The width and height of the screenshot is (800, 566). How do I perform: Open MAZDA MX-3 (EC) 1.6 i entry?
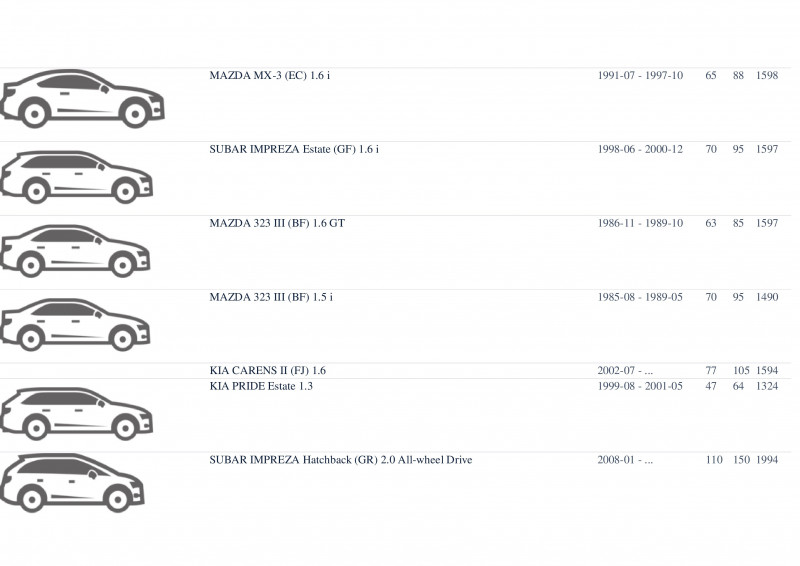click(269, 76)
